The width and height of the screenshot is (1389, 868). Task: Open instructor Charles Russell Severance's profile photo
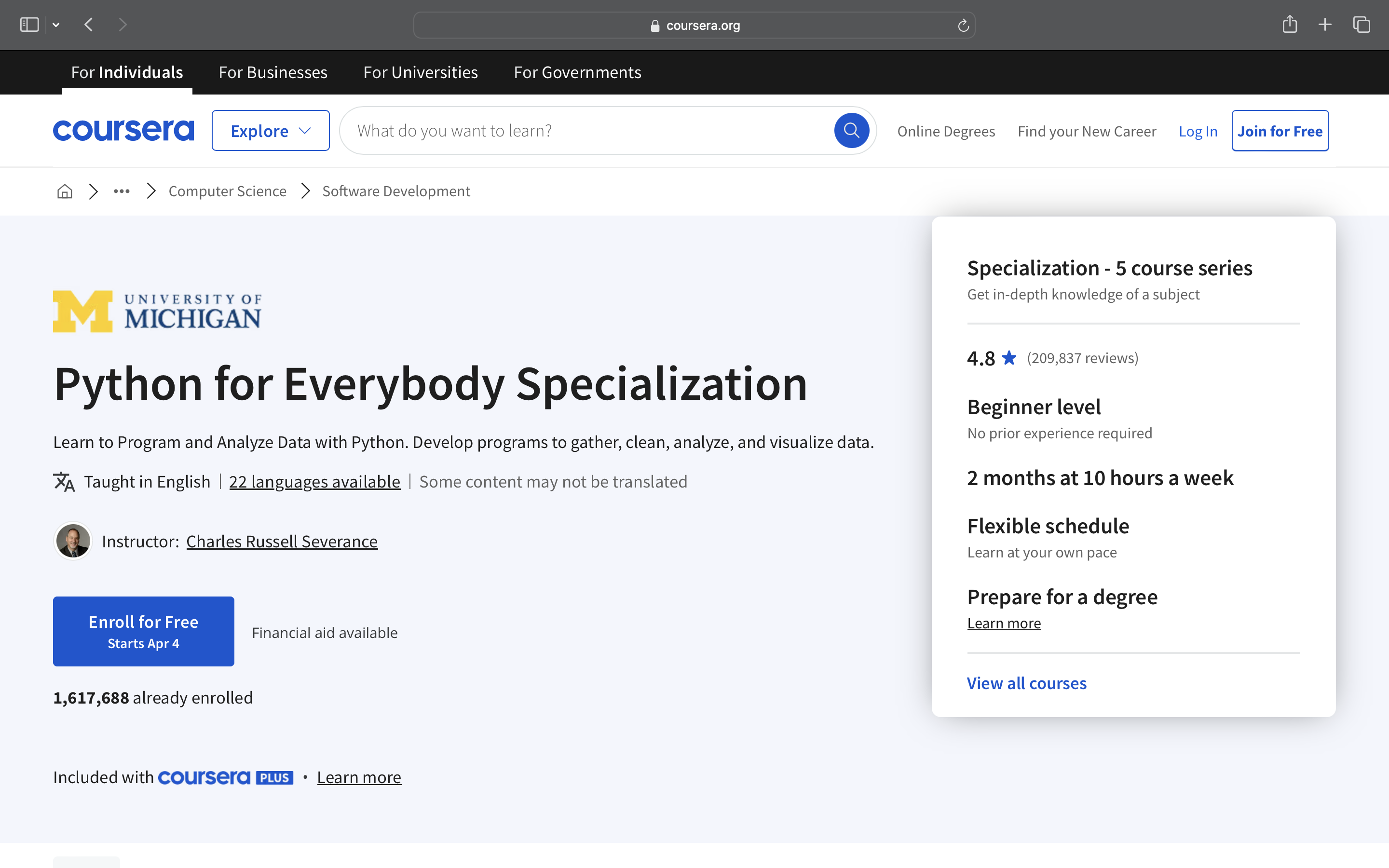click(72, 540)
